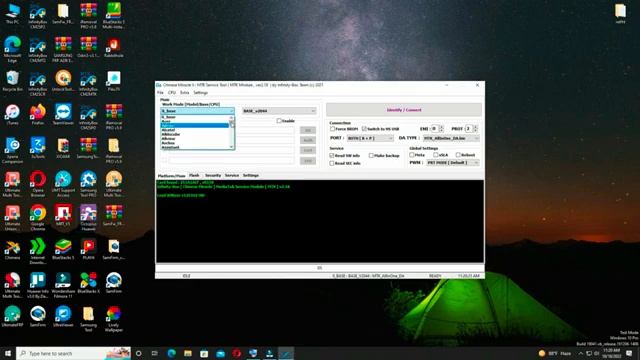The height and width of the screenshot is (360, 640).
Task: Open the PORT selection dropdown
Action: click(x=370, y=138)
